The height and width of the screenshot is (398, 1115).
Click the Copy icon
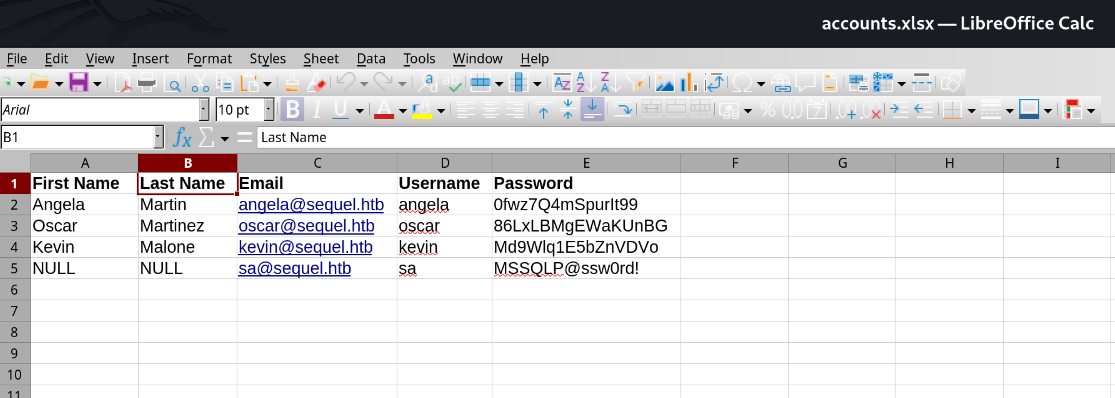pyautogui.click(x=225, y=83)
